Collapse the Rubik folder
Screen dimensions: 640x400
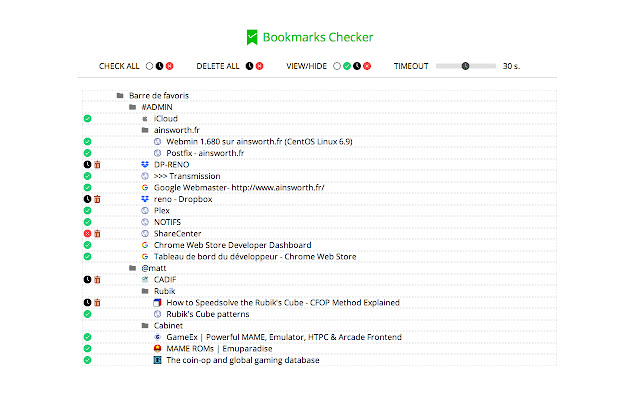(145, 291)
